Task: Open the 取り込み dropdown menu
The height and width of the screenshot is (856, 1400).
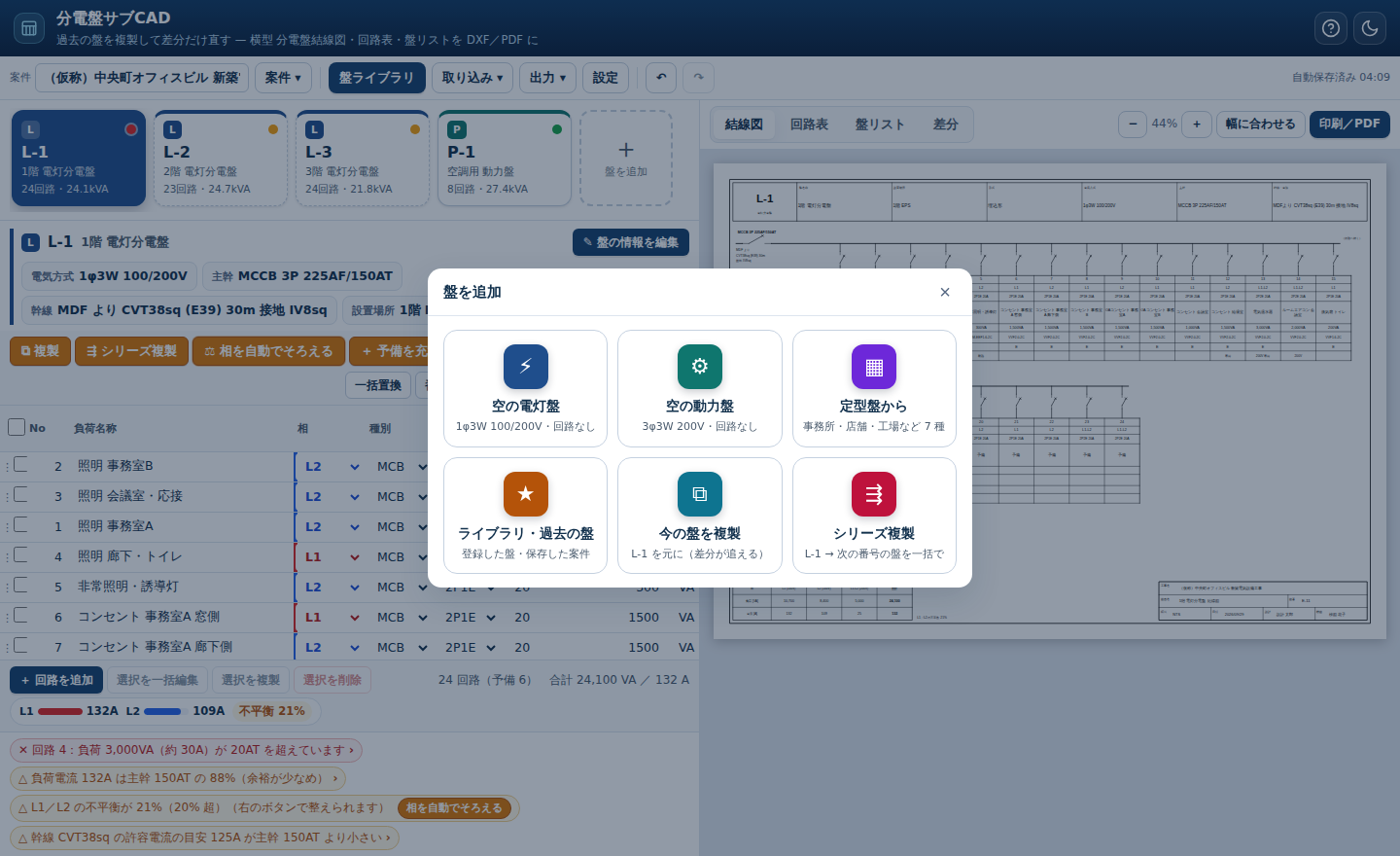Action: point(472,78)
